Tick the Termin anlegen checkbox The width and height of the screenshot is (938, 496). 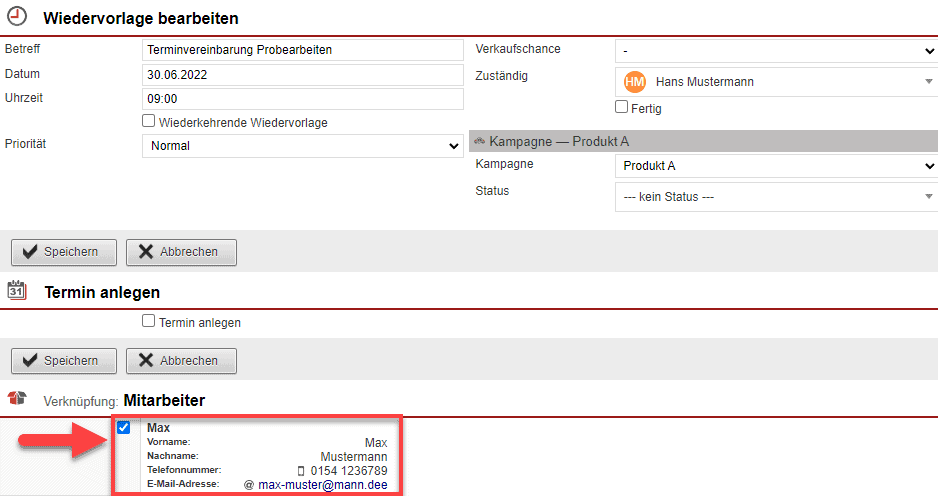click(149, 322)
